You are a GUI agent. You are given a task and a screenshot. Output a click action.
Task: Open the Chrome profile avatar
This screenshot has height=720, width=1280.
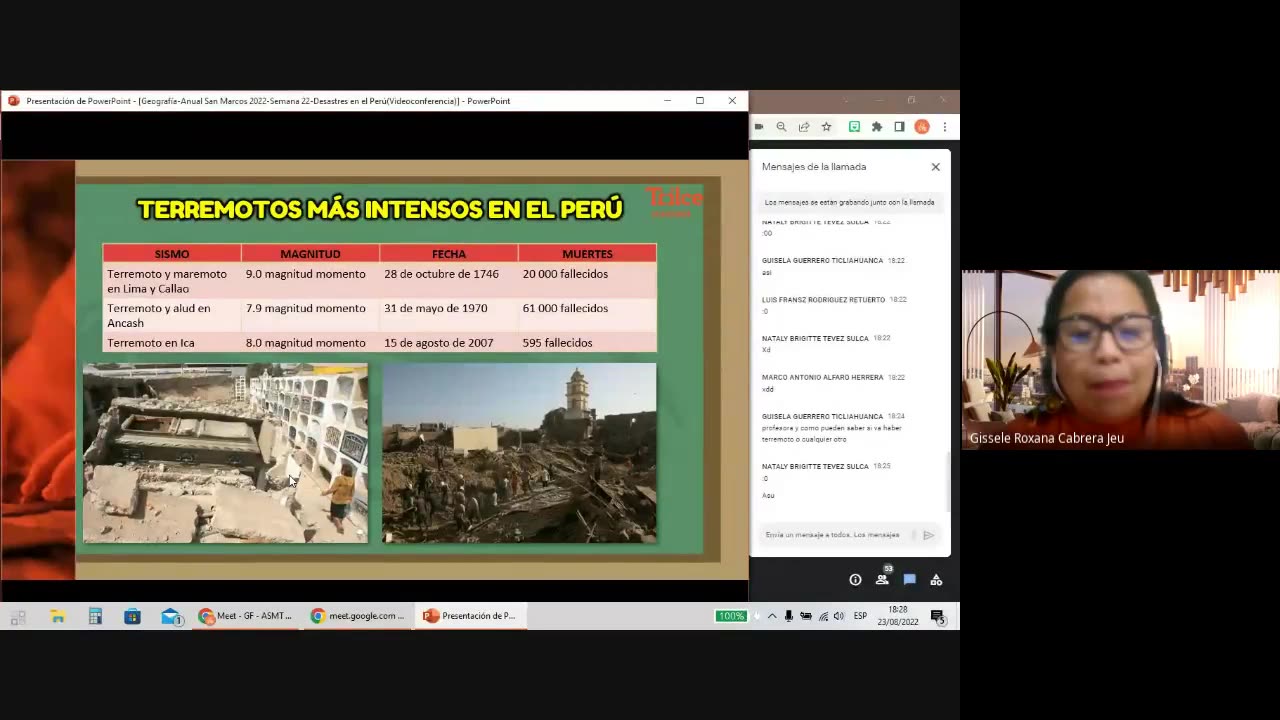pyautogui.click(x=922, y=127)
